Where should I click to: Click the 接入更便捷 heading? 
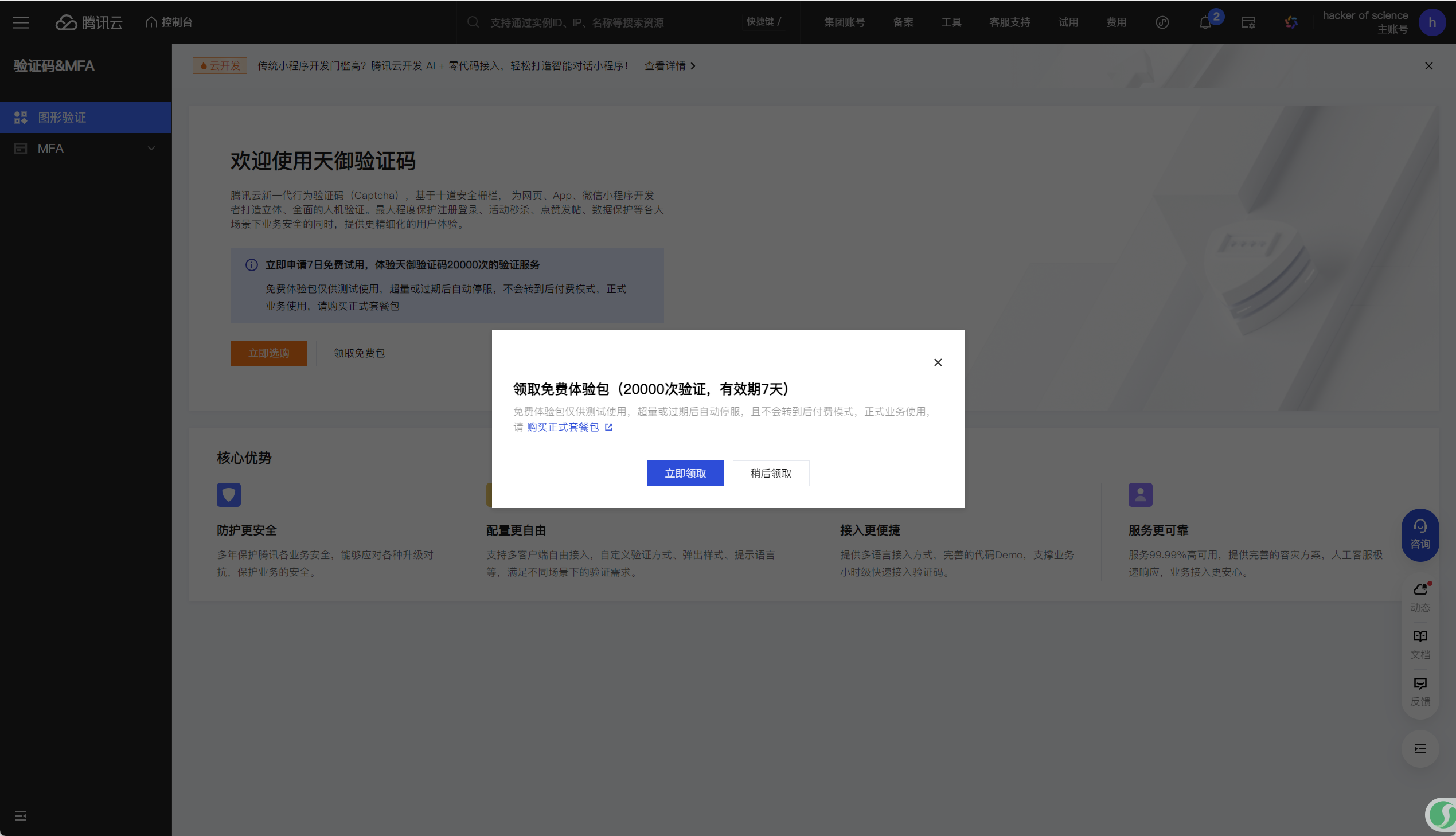pos(870,530)
